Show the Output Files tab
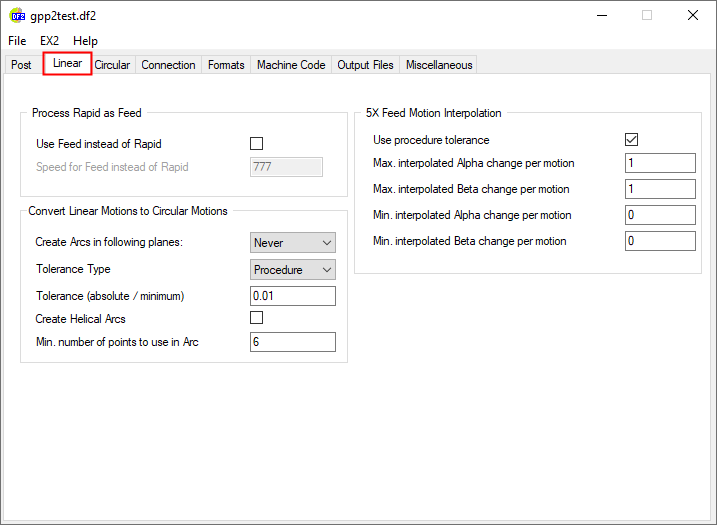 click(x=365, y=65)
